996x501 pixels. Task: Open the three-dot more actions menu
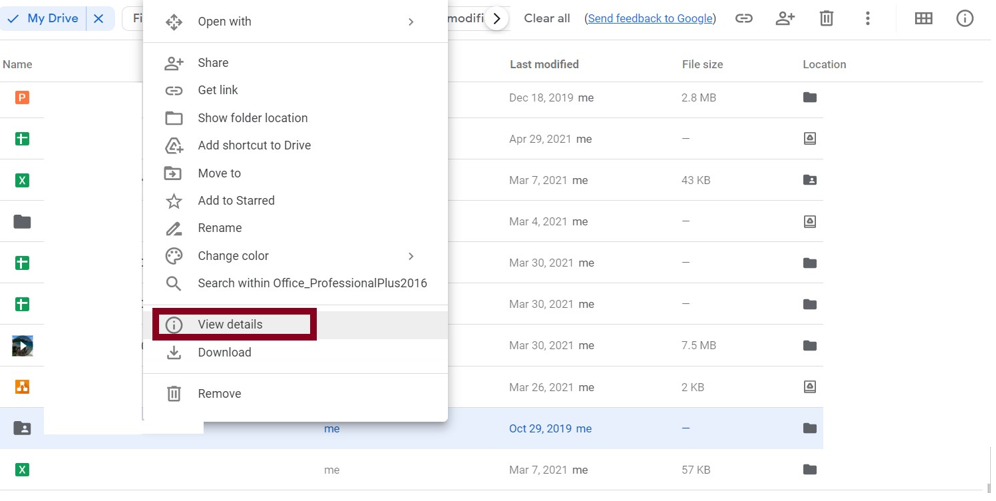tap(867, 18)
